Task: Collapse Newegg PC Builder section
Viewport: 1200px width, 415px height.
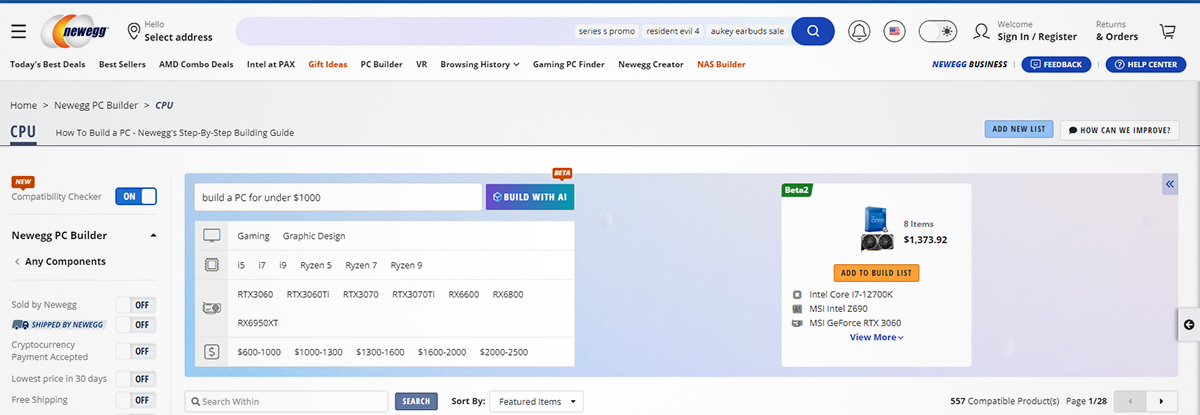Action: tap(153, 236)
